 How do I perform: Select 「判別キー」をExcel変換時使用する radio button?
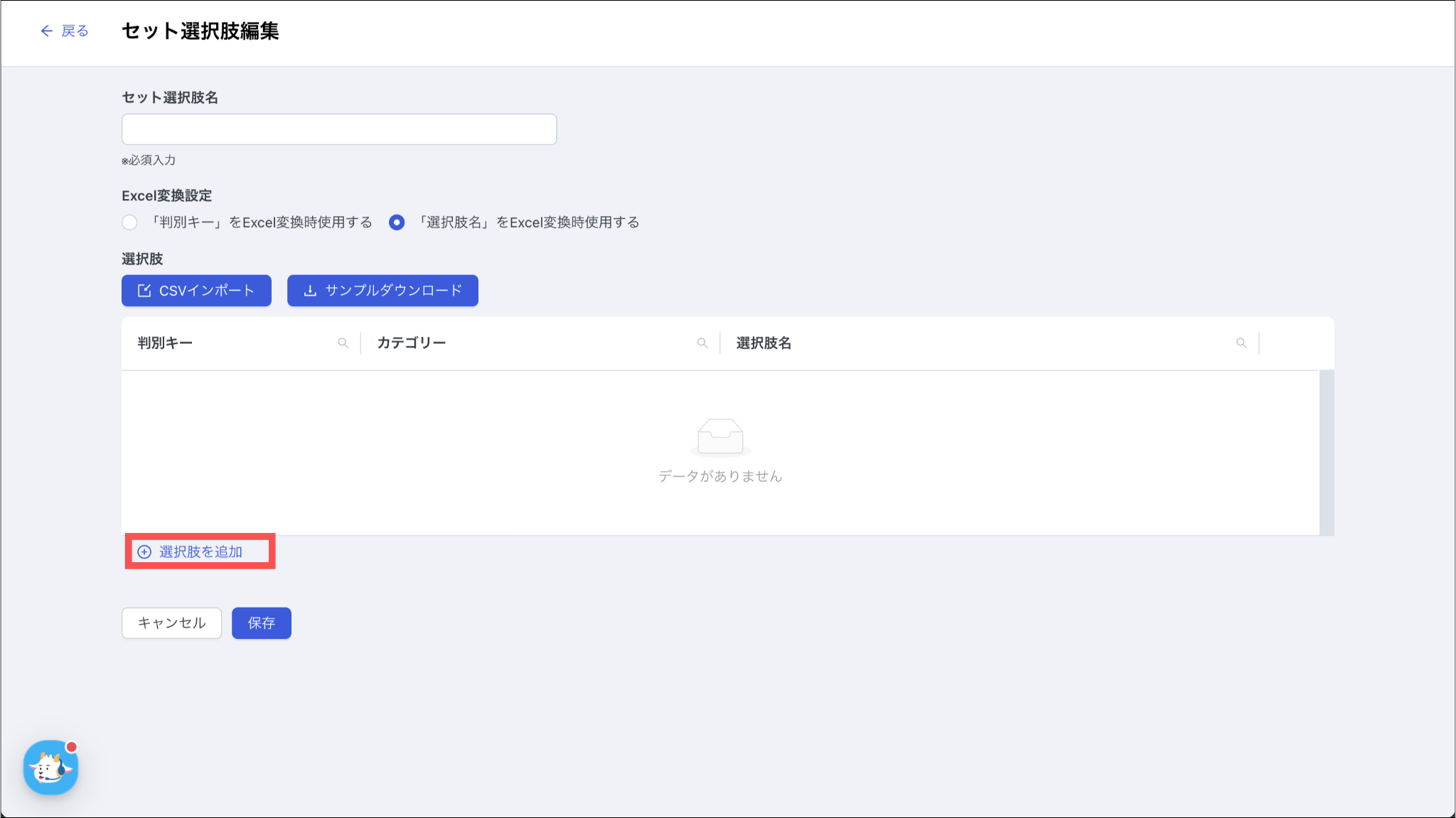pyautogui.click(x=129, y=222)
